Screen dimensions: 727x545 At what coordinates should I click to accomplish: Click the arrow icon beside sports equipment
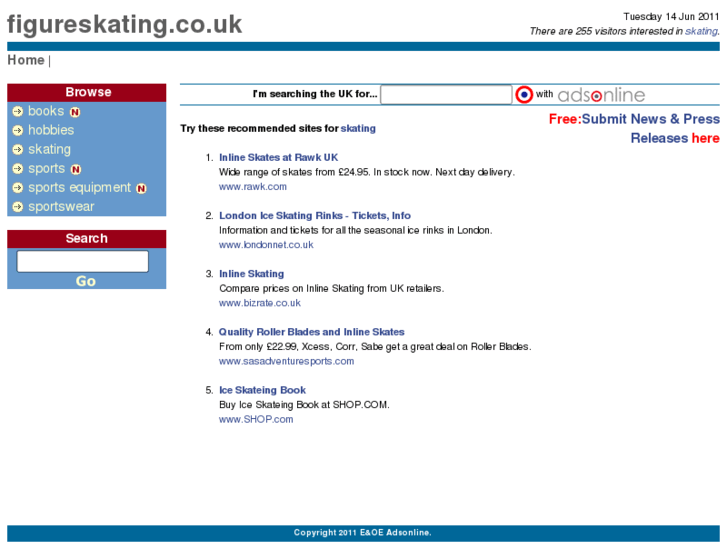click(18, 188)
